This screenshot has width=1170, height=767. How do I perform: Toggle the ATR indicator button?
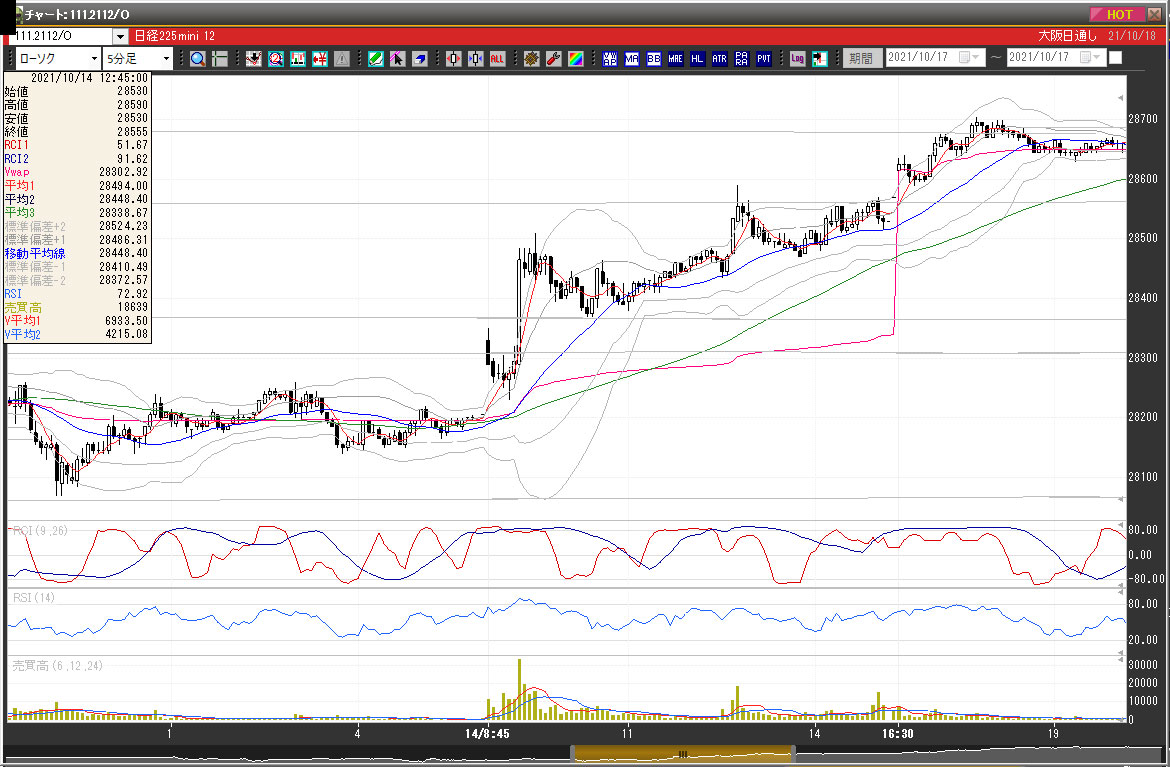click(719, 58)
